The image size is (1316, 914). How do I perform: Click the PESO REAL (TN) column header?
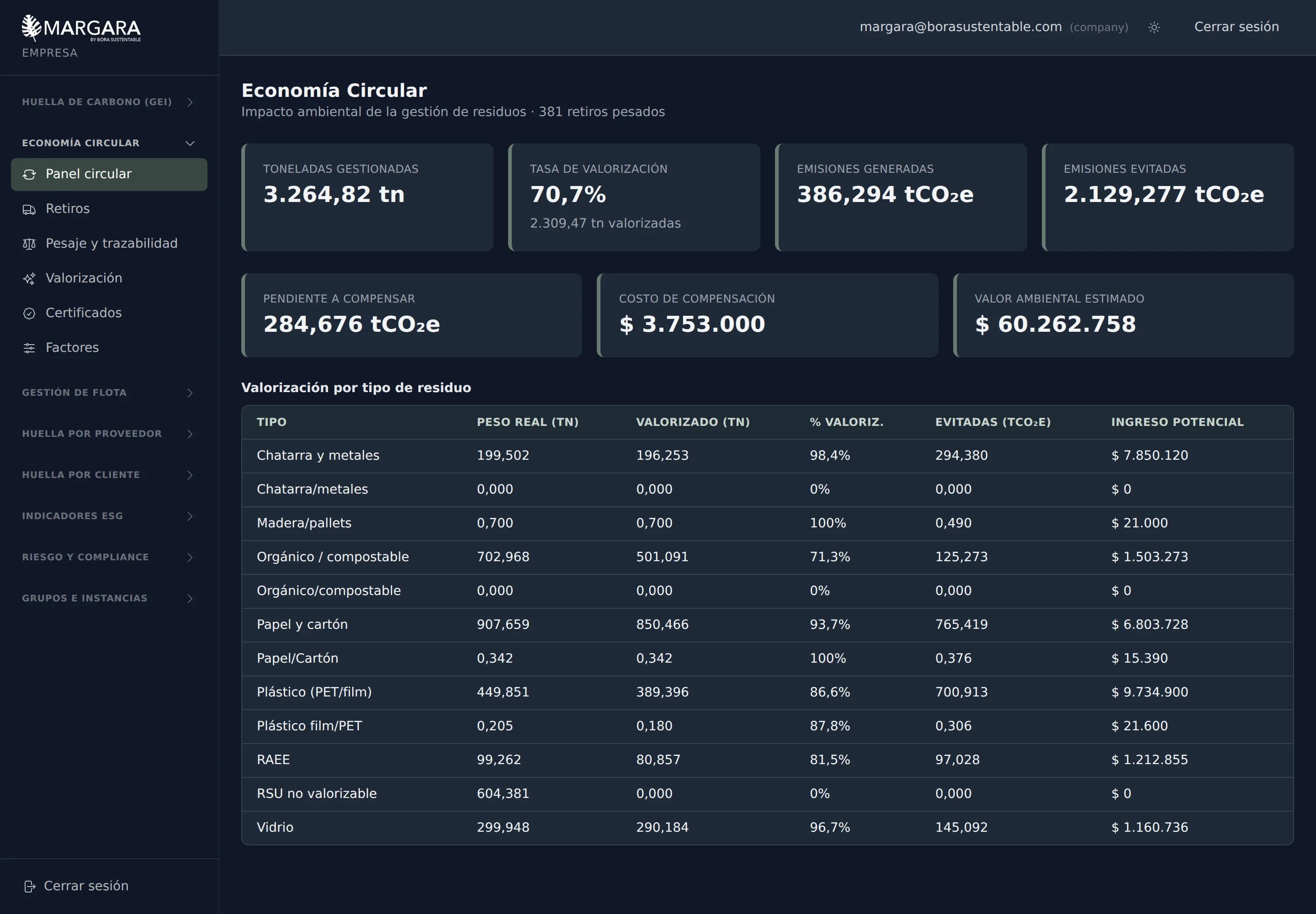(x=527, y=423)
